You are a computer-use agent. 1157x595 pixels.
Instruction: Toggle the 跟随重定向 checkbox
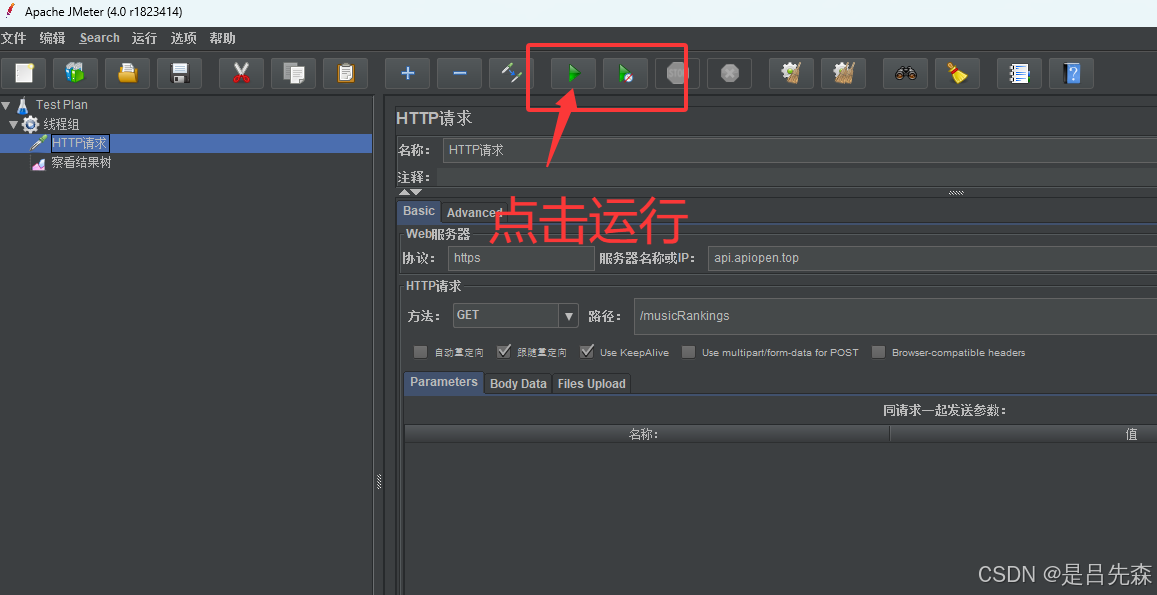(x=504, y=352)
